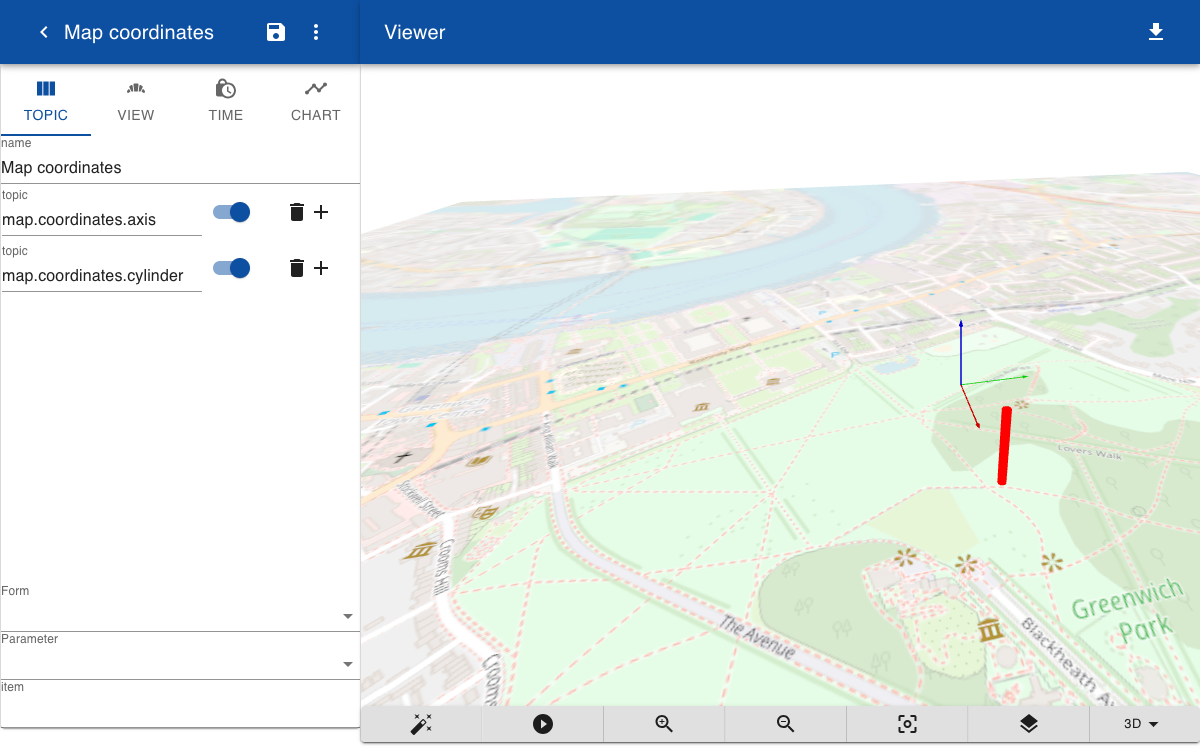Zoom out of the viewer
The width and height of the screenshot is (1200, 750).
[x=786, y=724]
